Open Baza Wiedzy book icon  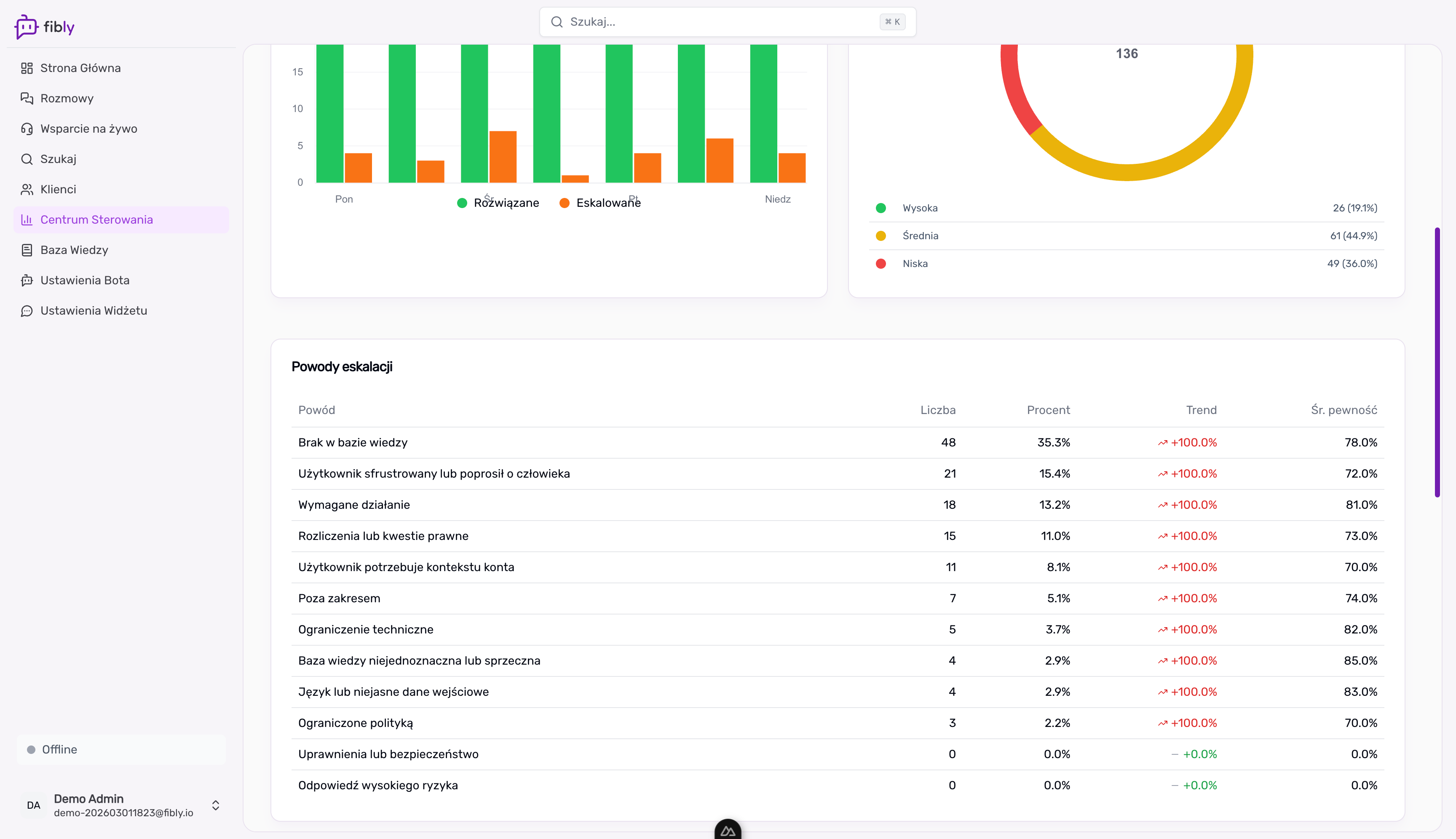coord(27,250)
